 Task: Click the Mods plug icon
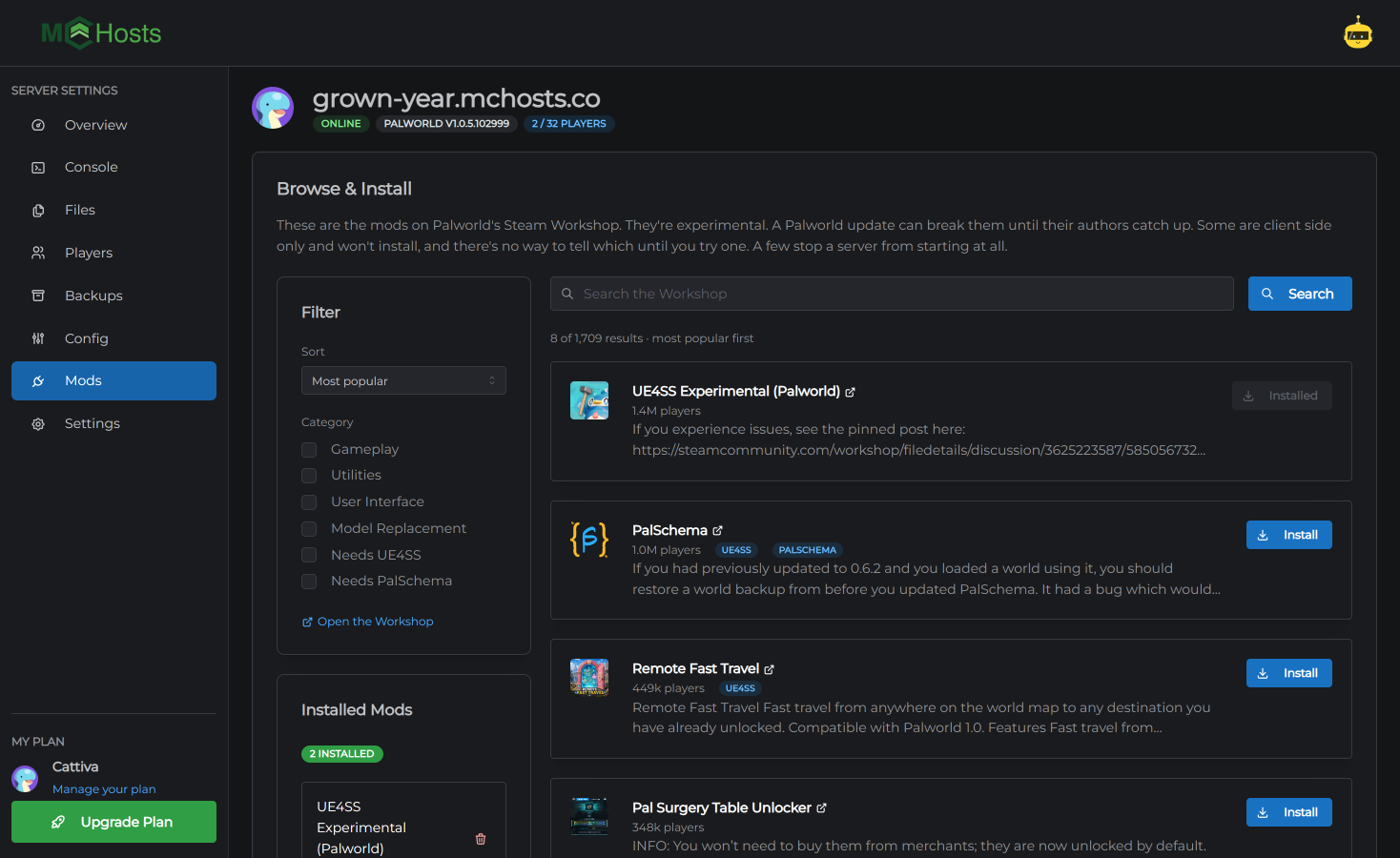click(x=38, y=381)
